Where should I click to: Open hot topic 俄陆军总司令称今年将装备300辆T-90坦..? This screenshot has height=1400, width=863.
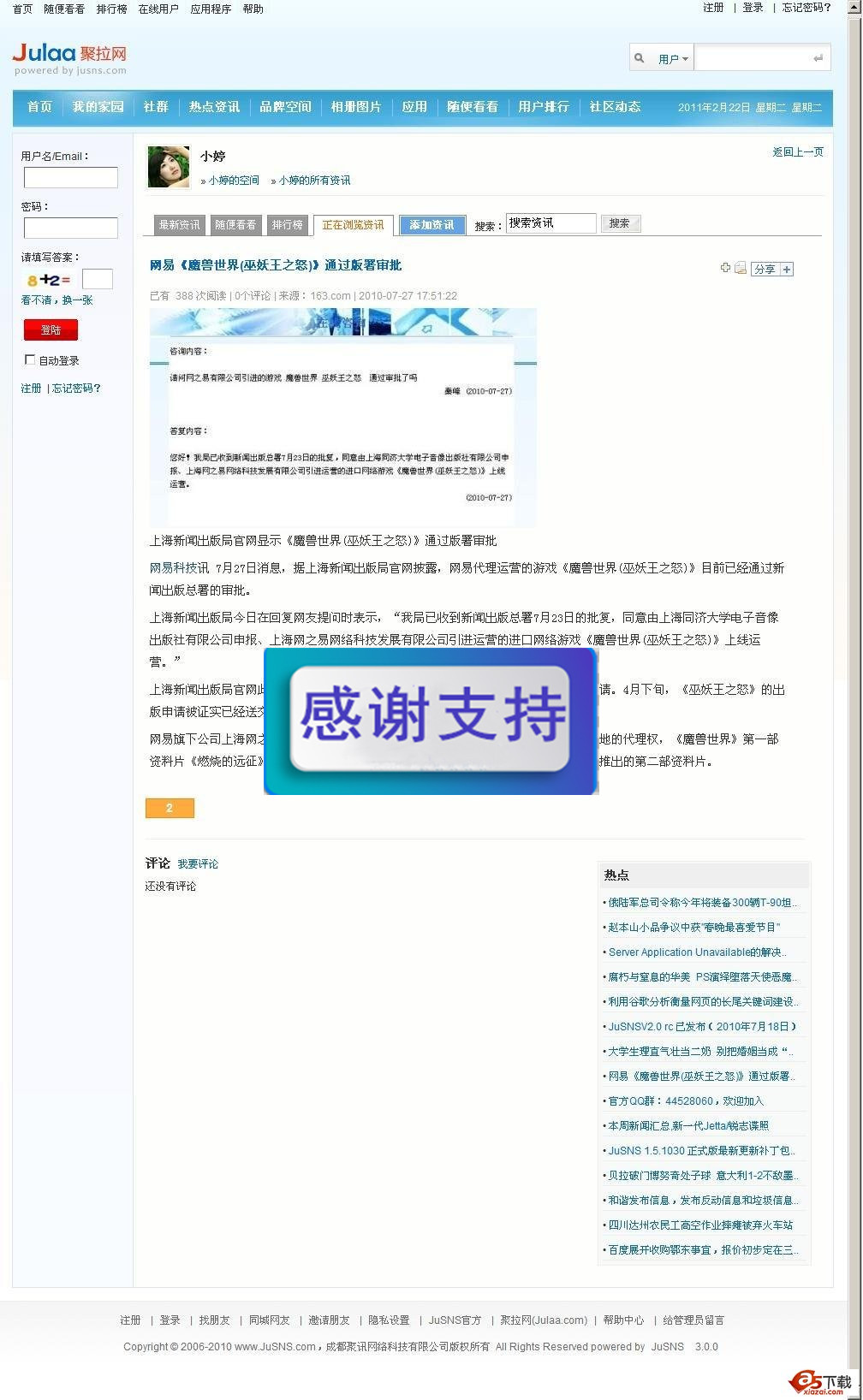pos(702,903)
